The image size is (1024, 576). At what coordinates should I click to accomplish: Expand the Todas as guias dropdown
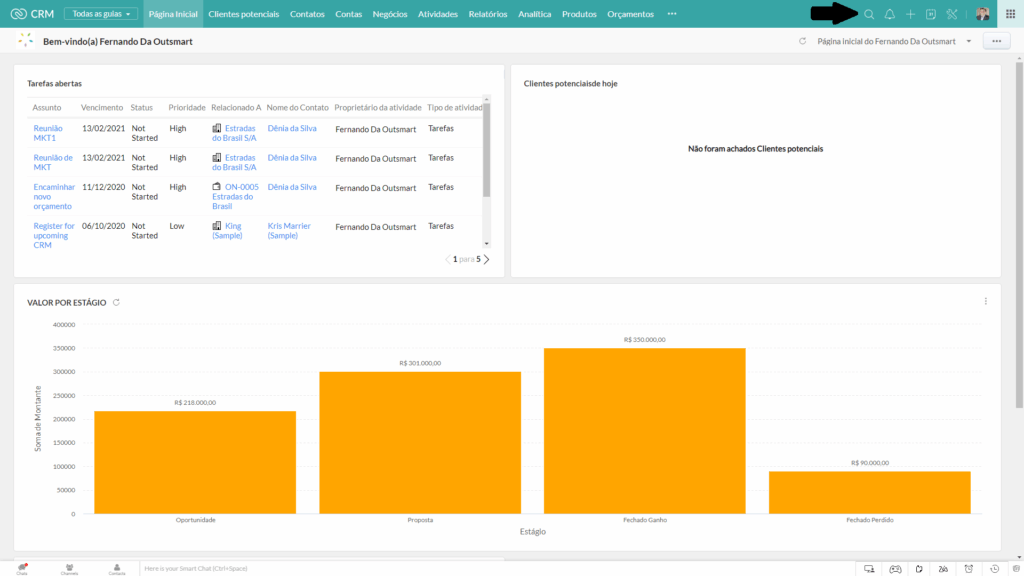[101, 14]
